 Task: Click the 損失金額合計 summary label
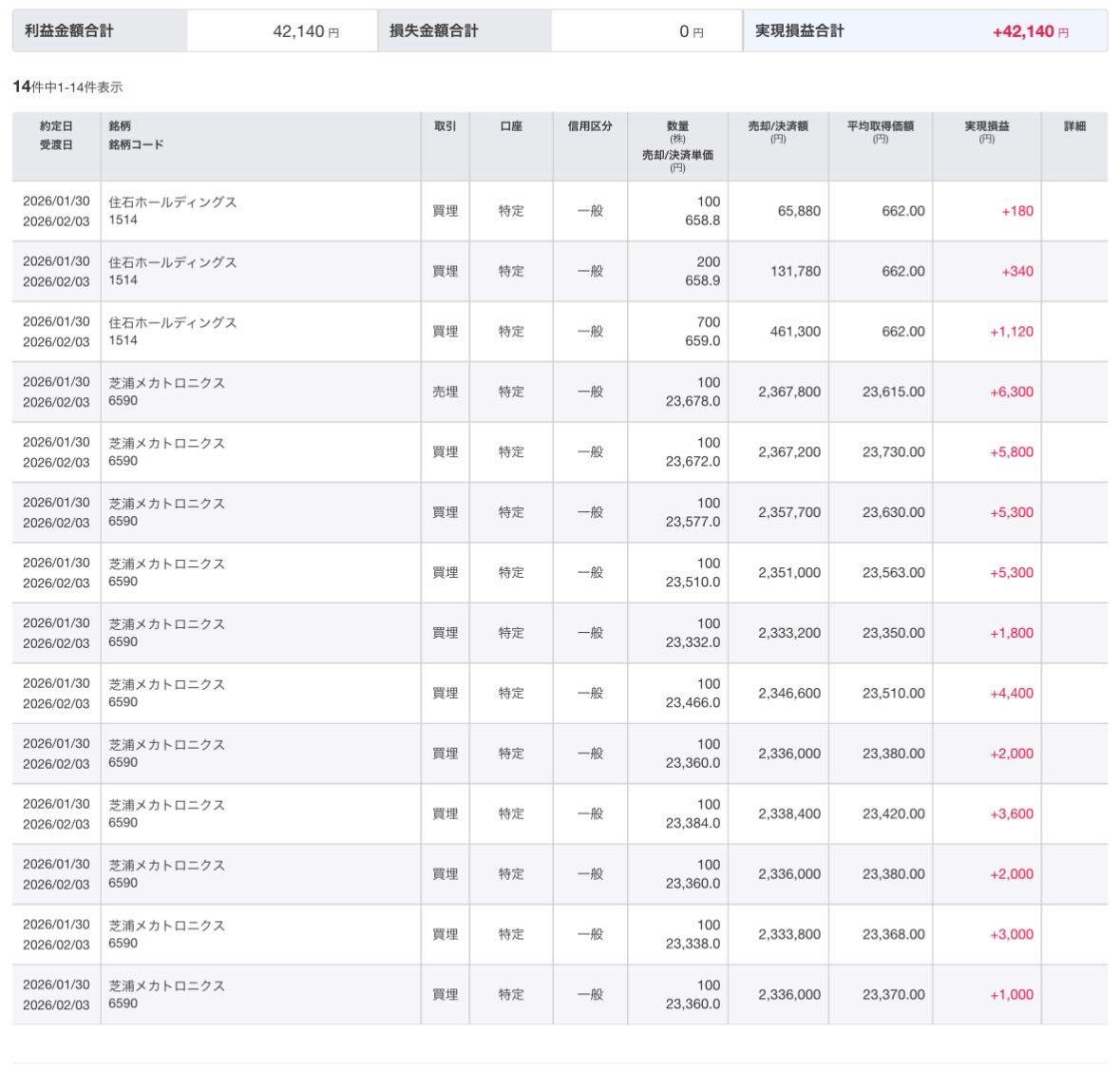pyautogui.click(x=434, y=31)
